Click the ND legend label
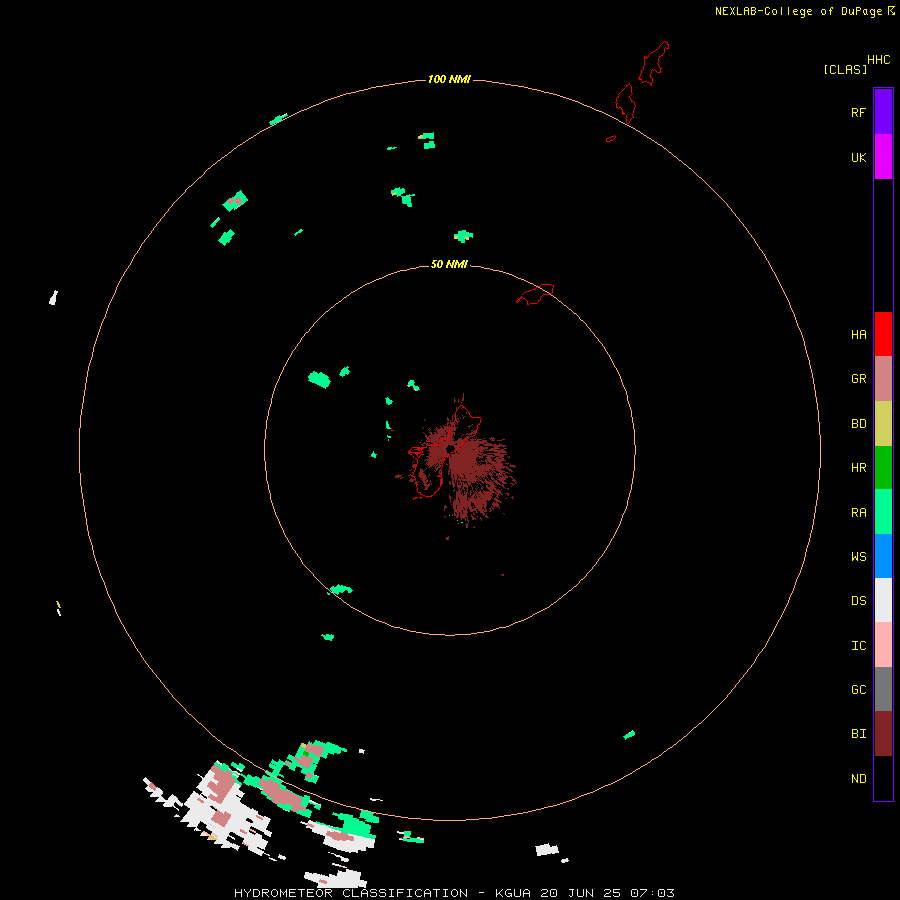900x900 pixels. [x=858, y=779]
